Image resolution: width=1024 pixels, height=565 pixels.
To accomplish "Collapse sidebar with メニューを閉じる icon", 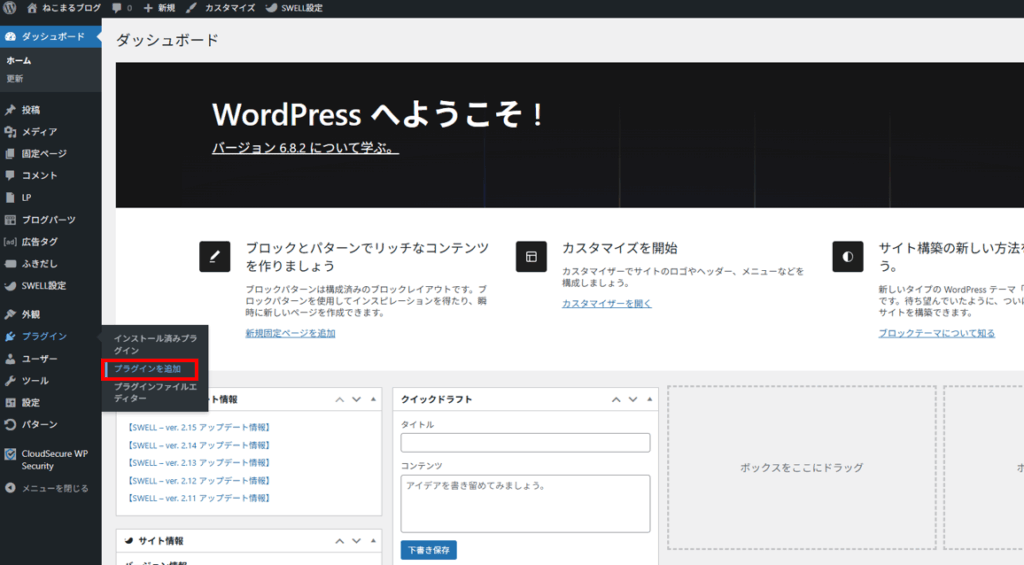I will 10,488.
